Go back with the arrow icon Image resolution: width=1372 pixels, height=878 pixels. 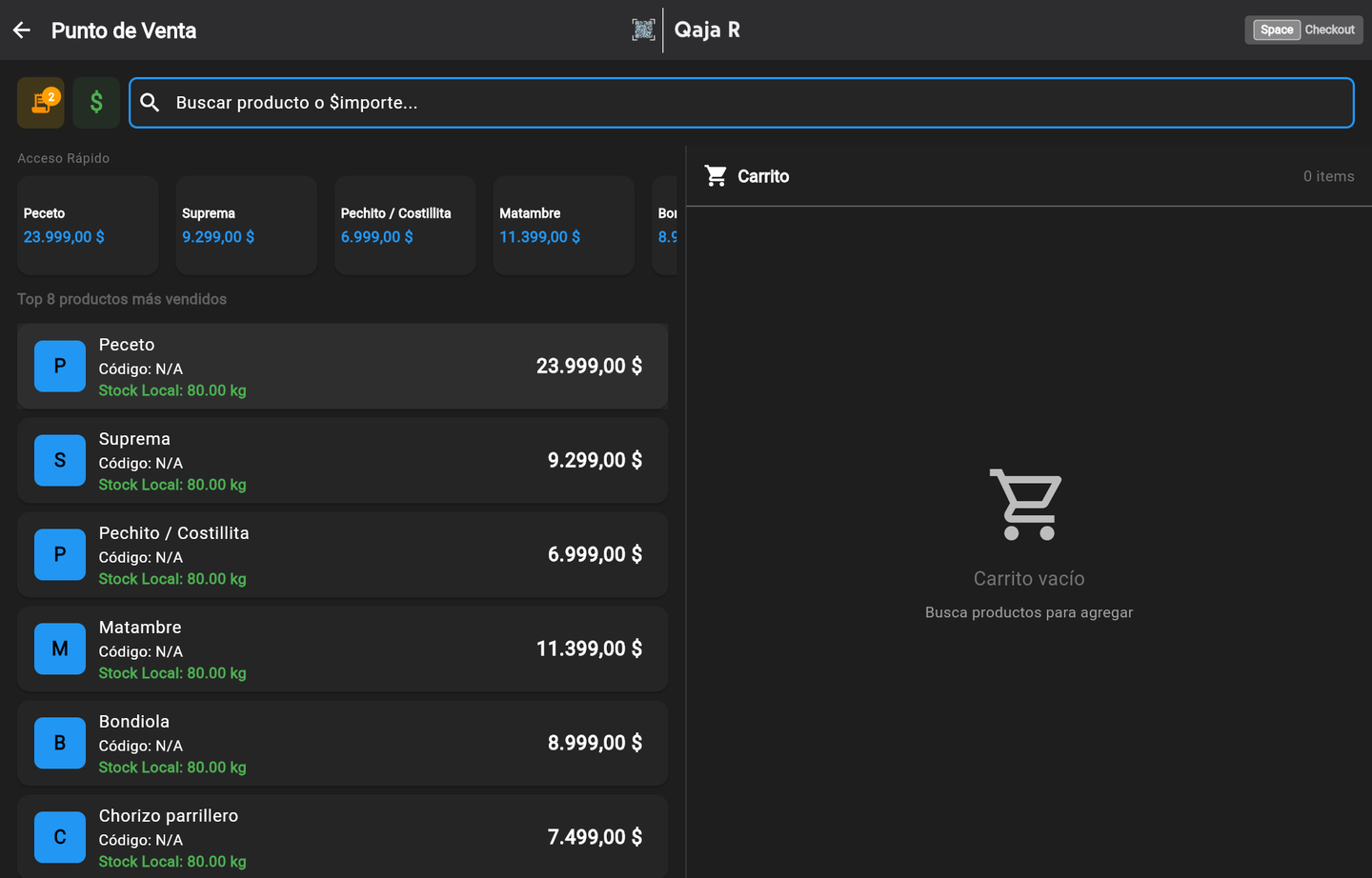tap(22, 30)
